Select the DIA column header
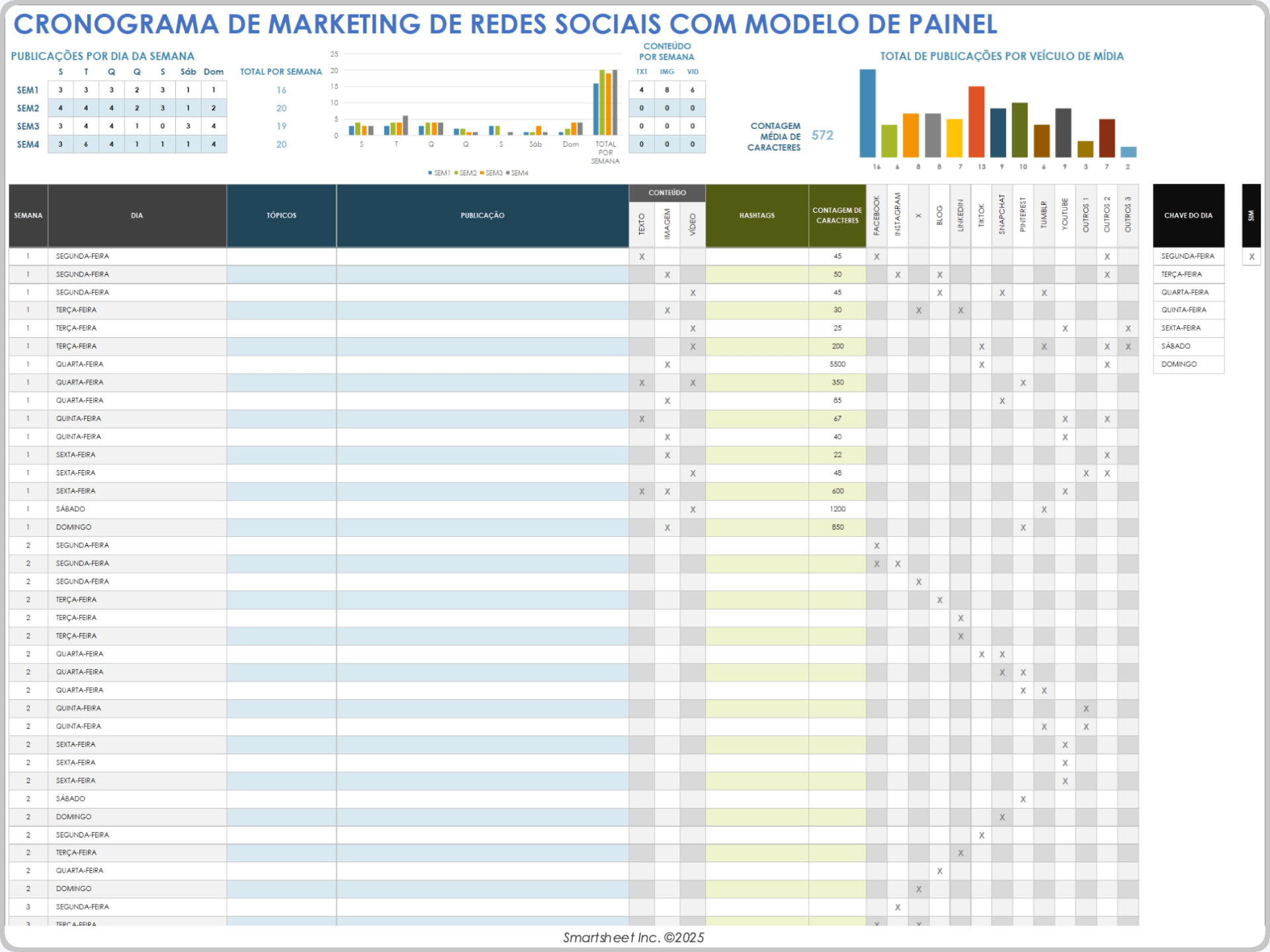This screenshot has height=952, width=1270. (137, 216)
